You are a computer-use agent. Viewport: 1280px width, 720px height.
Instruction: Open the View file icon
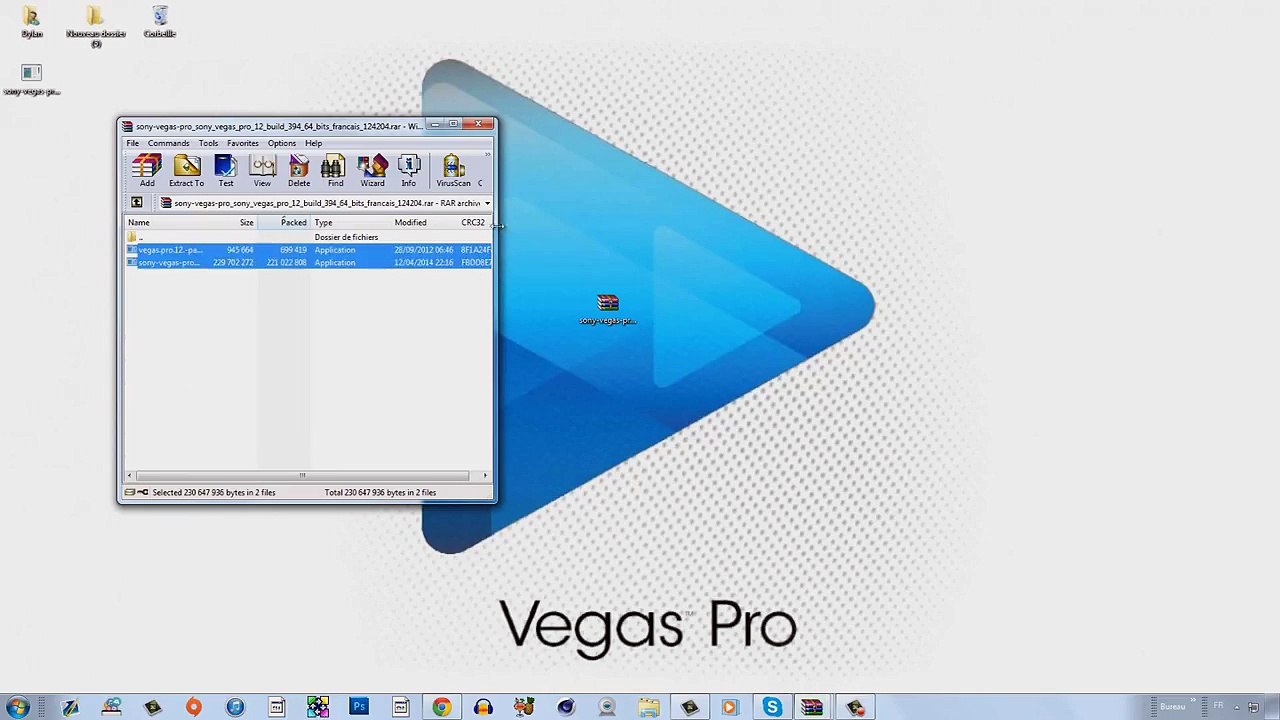click(262, 171)
